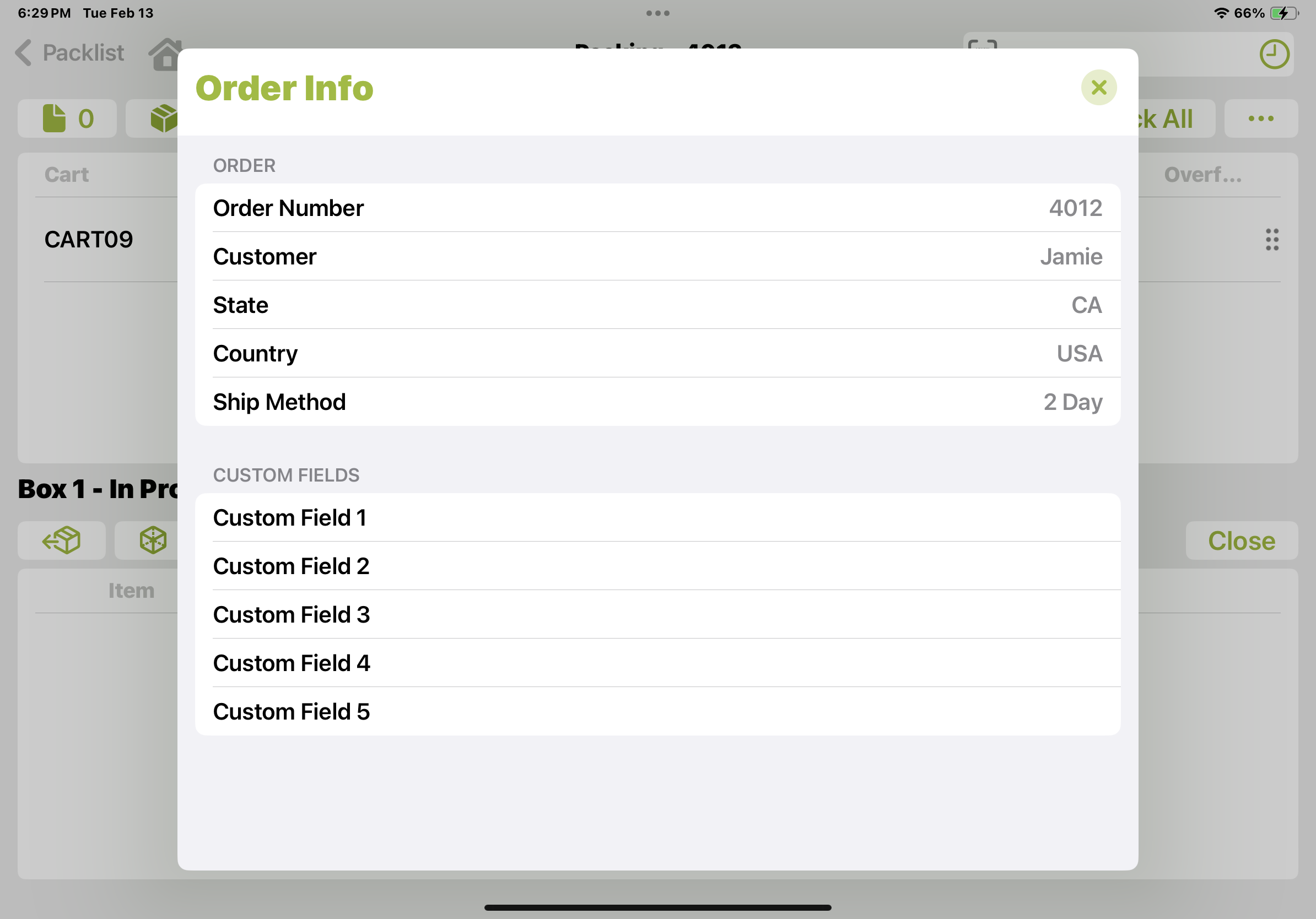The height and width of the screenshot is (919, 1316).
Task: Tap Custom Field 5 row
Action: coord(657,711)
